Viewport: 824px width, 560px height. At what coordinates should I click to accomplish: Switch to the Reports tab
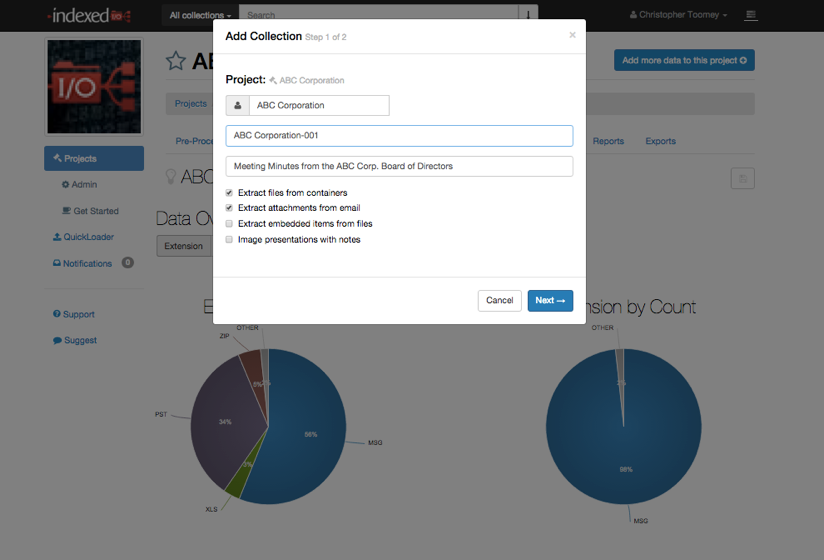point(608,141)
